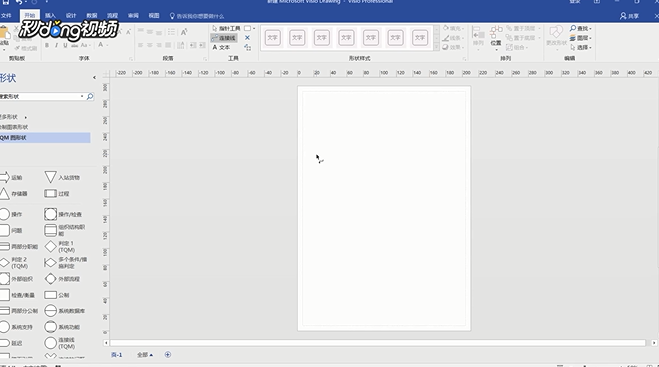Add a new page with plus icon
This screenshot has width=659, height=367.
[x=168, y=355]
